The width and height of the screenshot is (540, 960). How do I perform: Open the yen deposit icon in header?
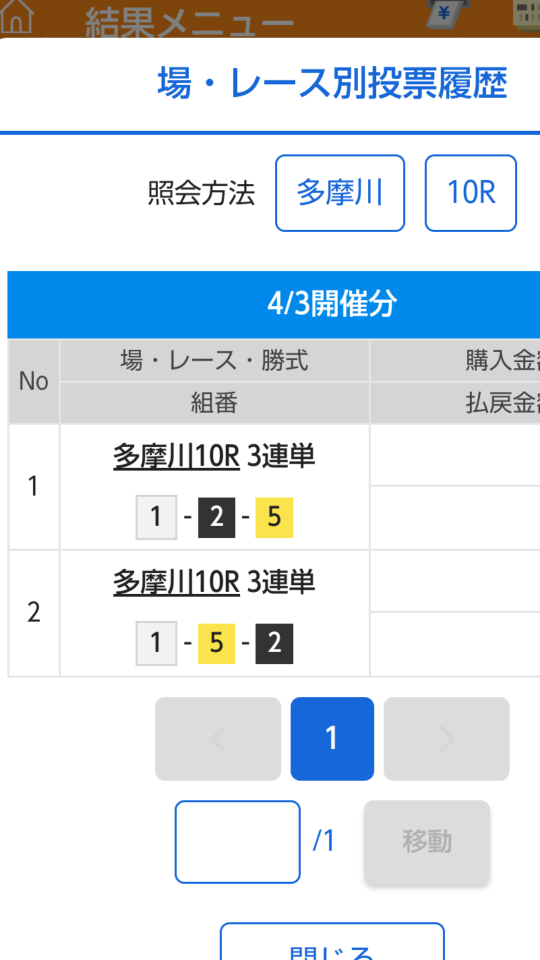[449, 13]
